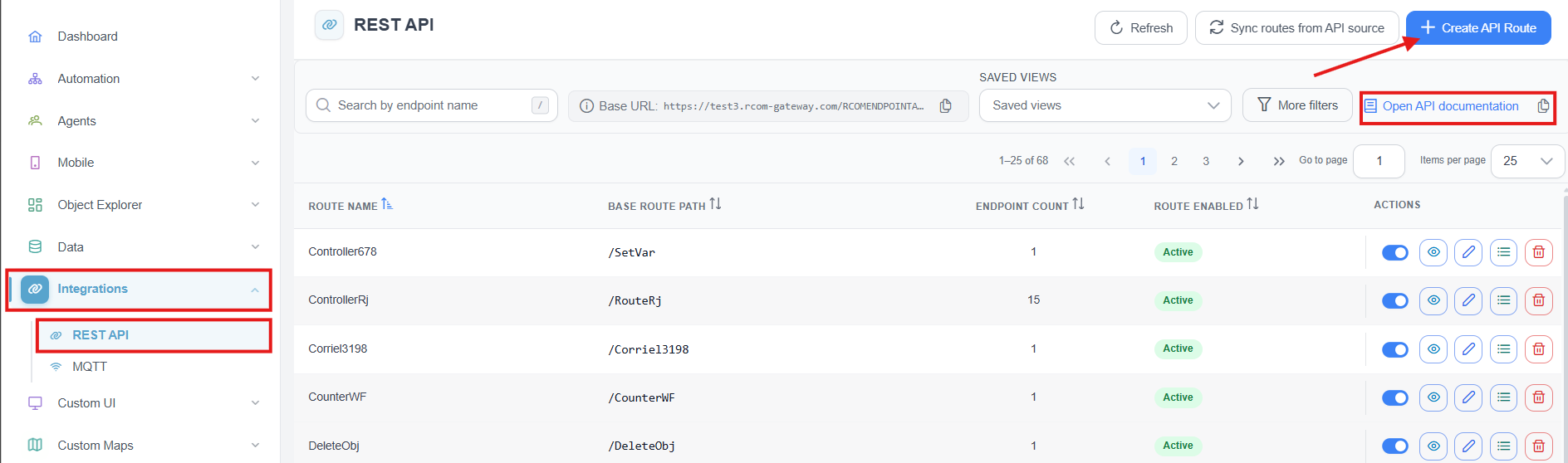Expand the Object Explorer chevron

(x=255, y=205)
